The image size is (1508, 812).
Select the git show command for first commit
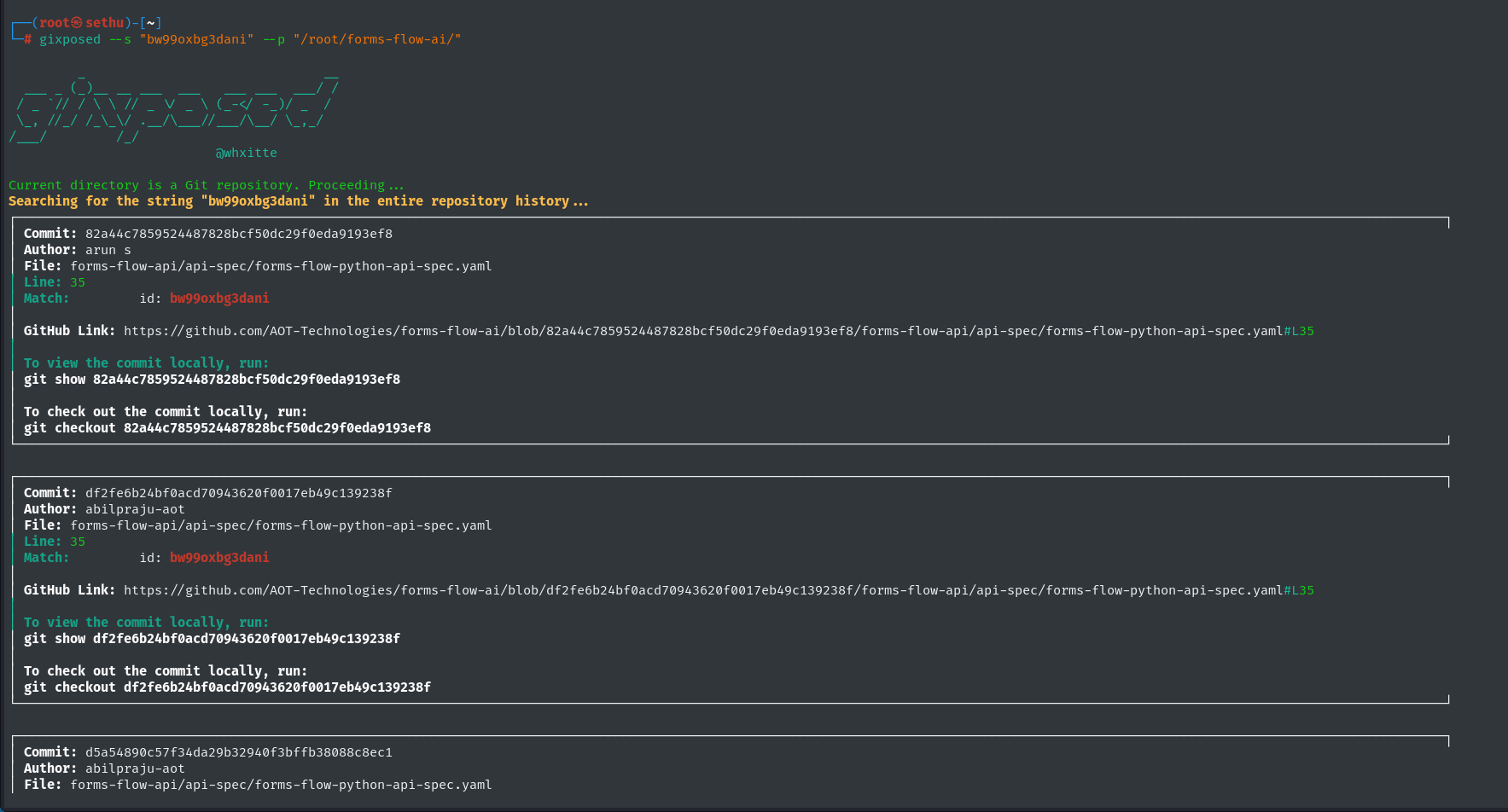[x=212, y=379]
